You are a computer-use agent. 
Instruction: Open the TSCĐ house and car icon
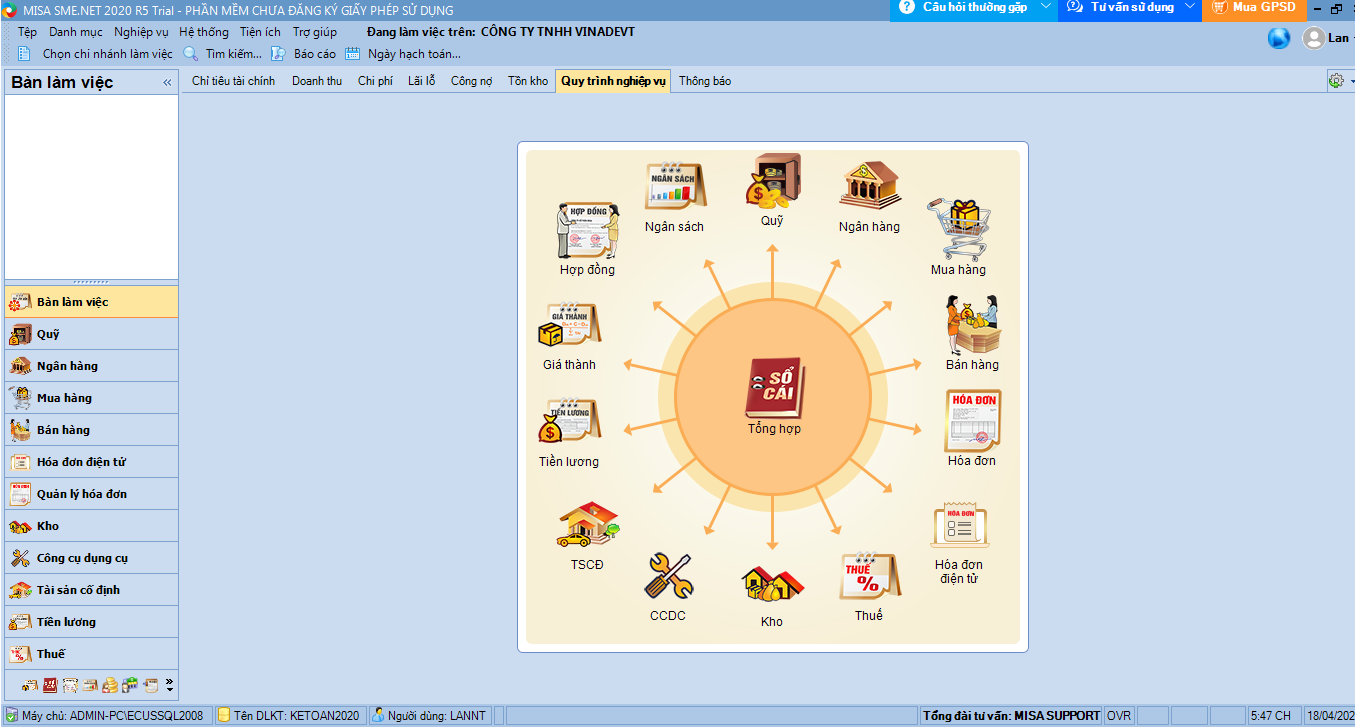587,527
